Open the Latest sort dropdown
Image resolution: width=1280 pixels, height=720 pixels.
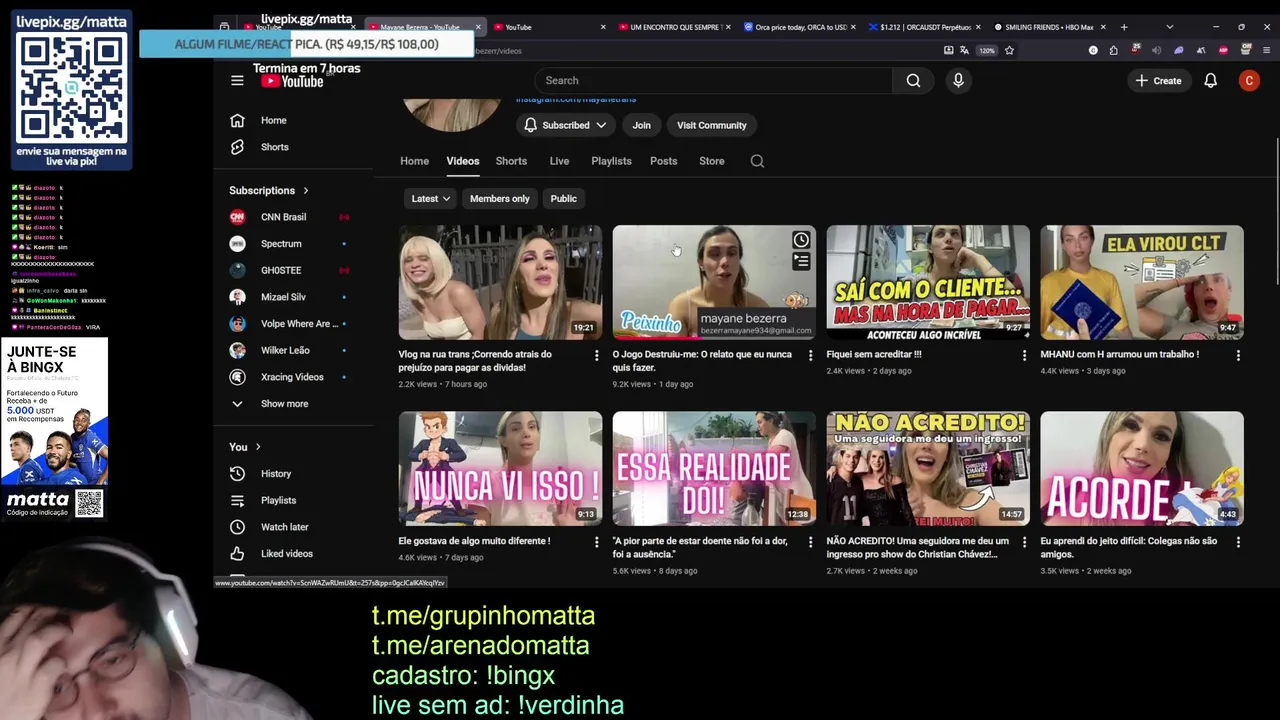(431, 199)
